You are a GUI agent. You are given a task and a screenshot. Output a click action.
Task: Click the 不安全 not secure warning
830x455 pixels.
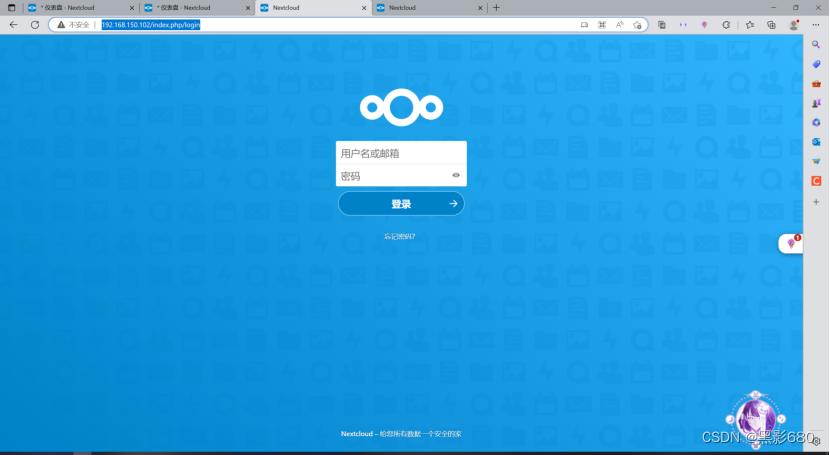pyautogui.click(x=74, y=25)
